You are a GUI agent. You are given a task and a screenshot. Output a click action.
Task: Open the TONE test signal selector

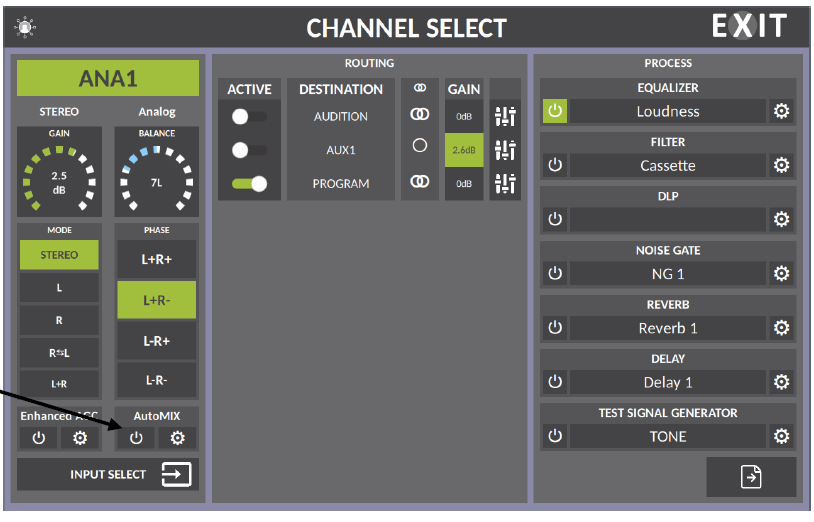click(x=667, y=436)
